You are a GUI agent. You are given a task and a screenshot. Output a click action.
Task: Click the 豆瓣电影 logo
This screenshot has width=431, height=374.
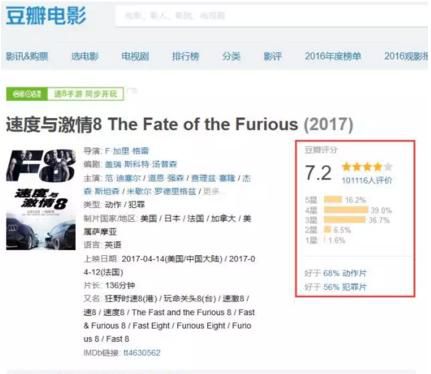46,16
